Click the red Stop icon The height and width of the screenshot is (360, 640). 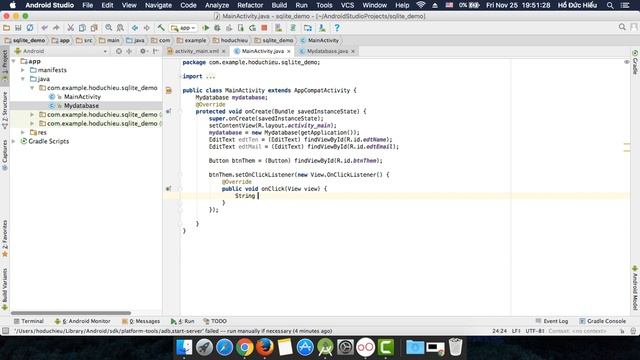[x=264, y=28]
